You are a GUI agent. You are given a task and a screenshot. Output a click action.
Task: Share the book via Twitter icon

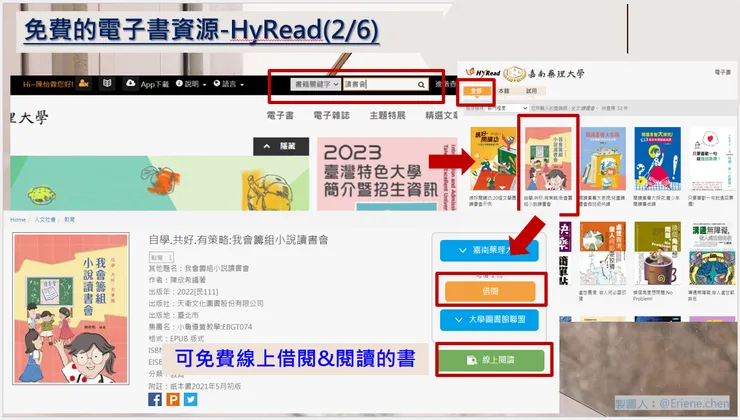pyautogui.click(x=191, y=399)
